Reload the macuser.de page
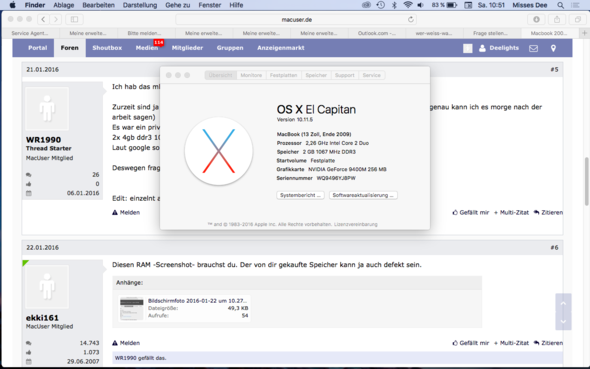 411,19
